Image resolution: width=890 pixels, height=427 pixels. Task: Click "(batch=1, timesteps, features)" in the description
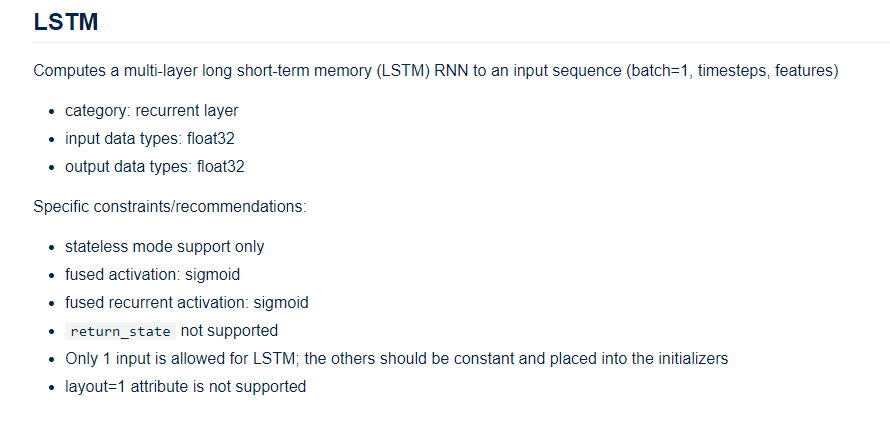[x=731, y=72]
